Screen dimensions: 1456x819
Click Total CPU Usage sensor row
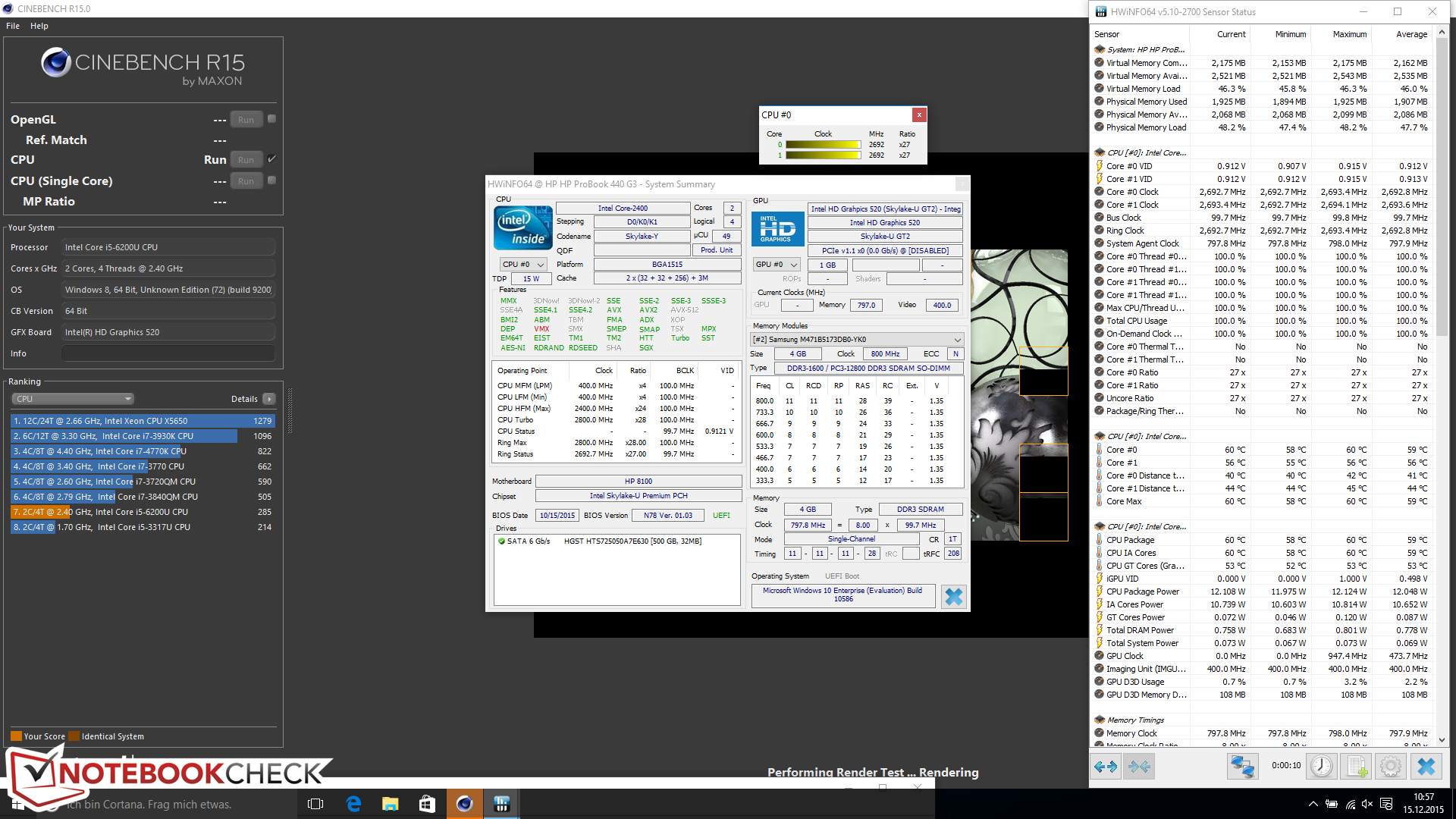point(1261,321)
